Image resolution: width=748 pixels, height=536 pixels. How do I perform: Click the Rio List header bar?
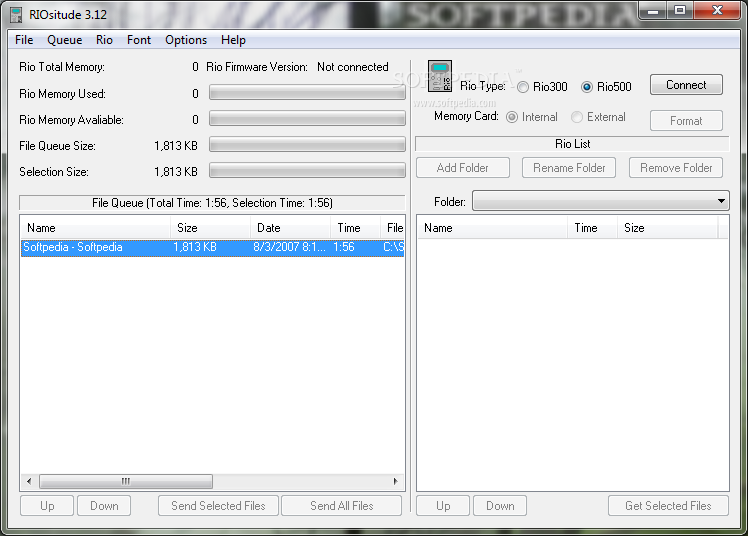572,144
